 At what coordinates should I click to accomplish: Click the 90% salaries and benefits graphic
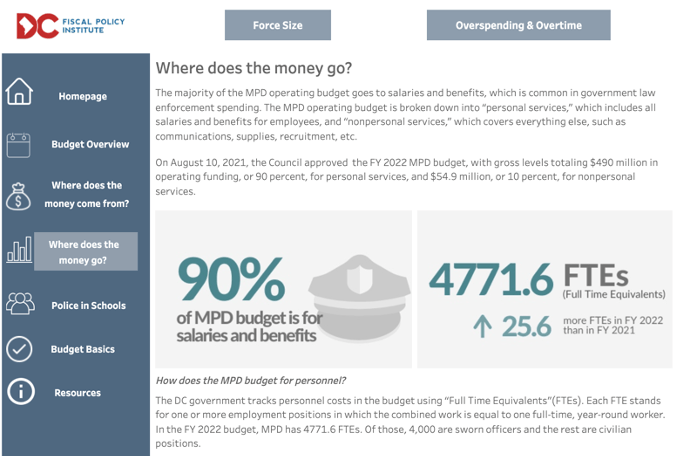point(283,289)
